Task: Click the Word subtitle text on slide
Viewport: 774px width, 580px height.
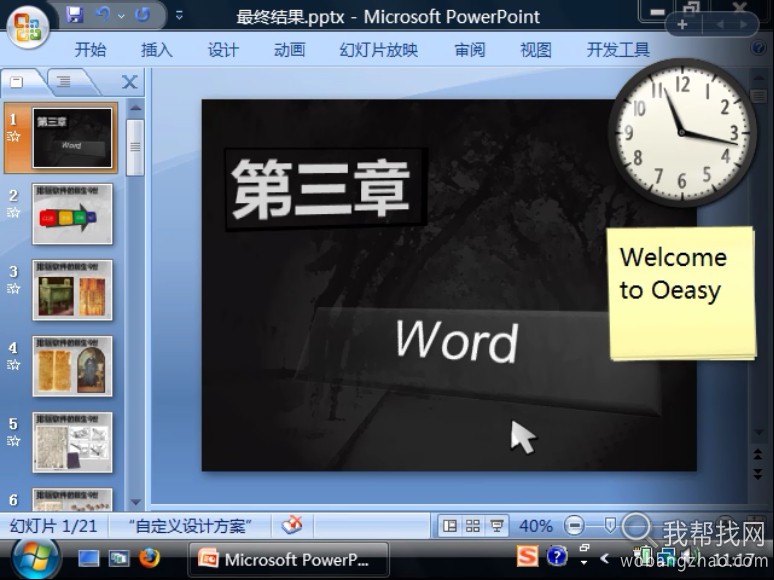Action: pyautogui.click(x=457, y=341)
